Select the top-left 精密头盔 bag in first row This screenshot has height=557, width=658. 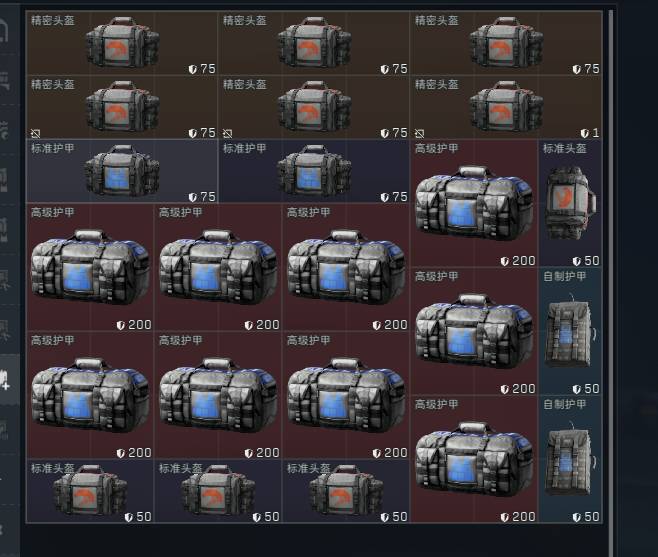click(x=122, y=43)
